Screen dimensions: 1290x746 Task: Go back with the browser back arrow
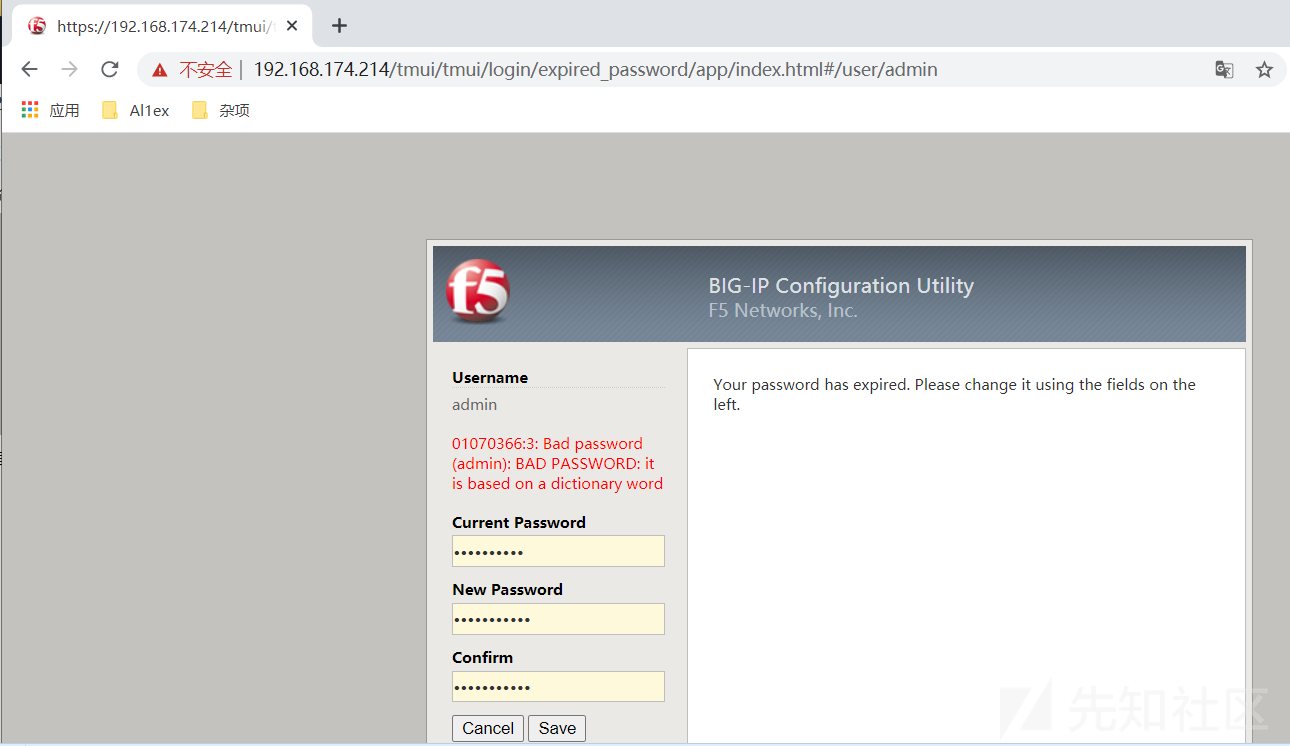click(x=29, y=69)
